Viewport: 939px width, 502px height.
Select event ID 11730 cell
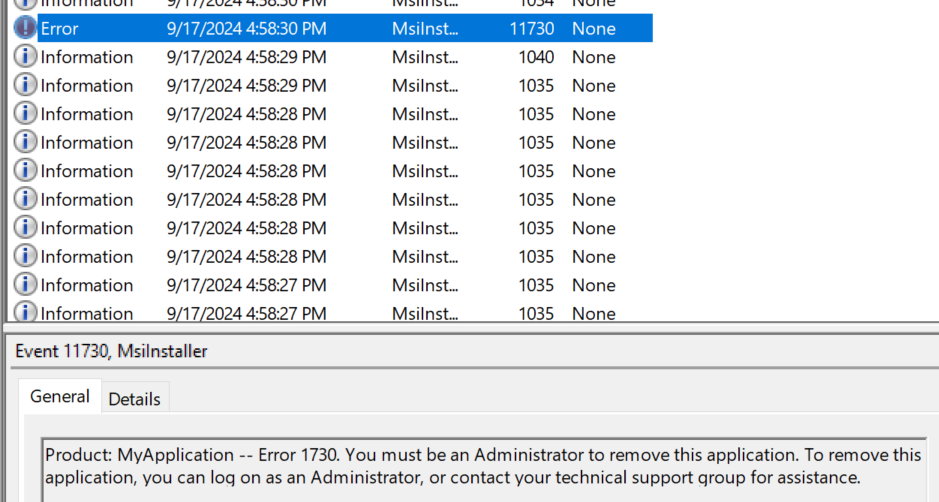click(x=531, y=28)
